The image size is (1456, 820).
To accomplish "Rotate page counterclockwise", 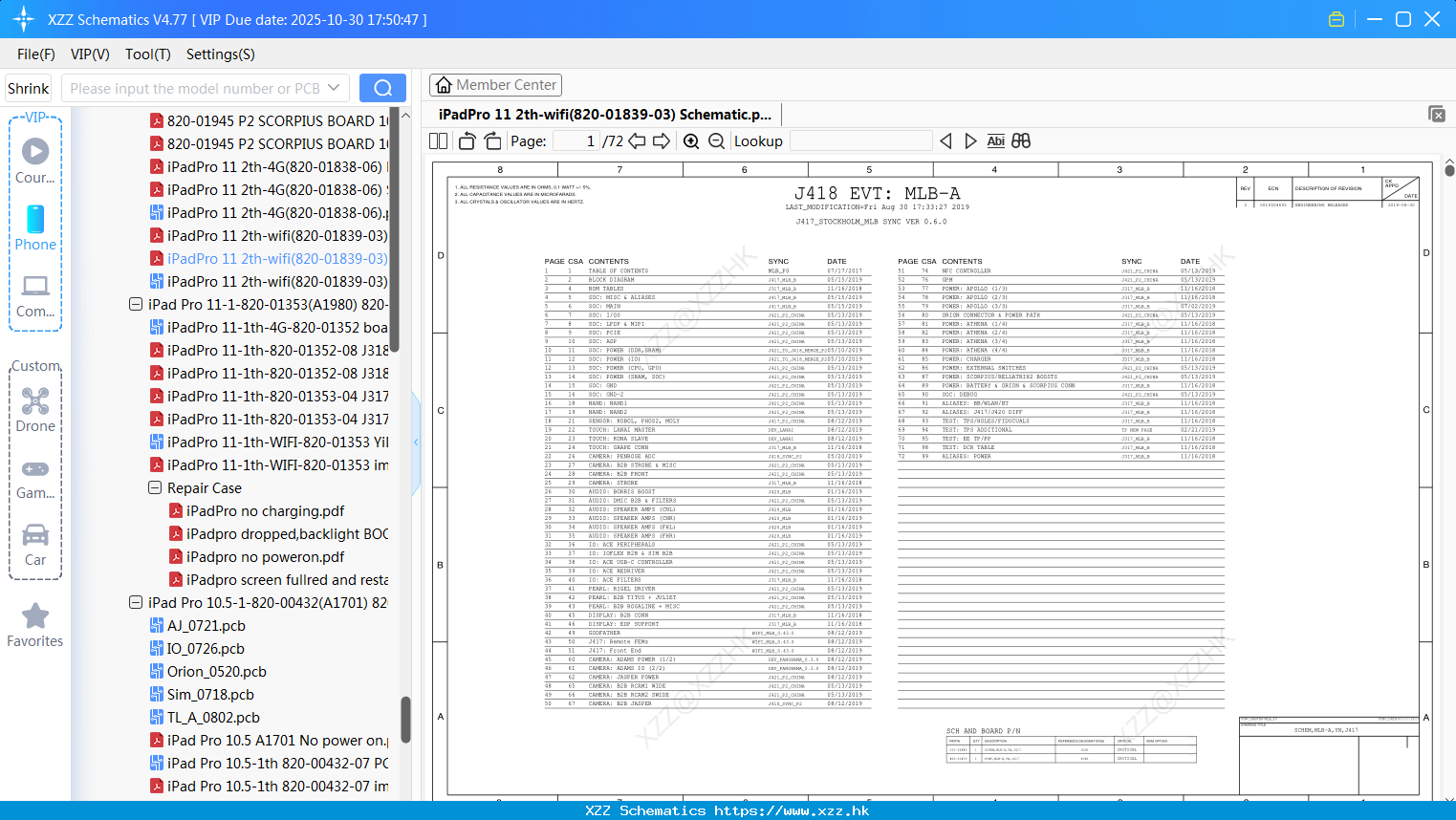I will point(467,140).
